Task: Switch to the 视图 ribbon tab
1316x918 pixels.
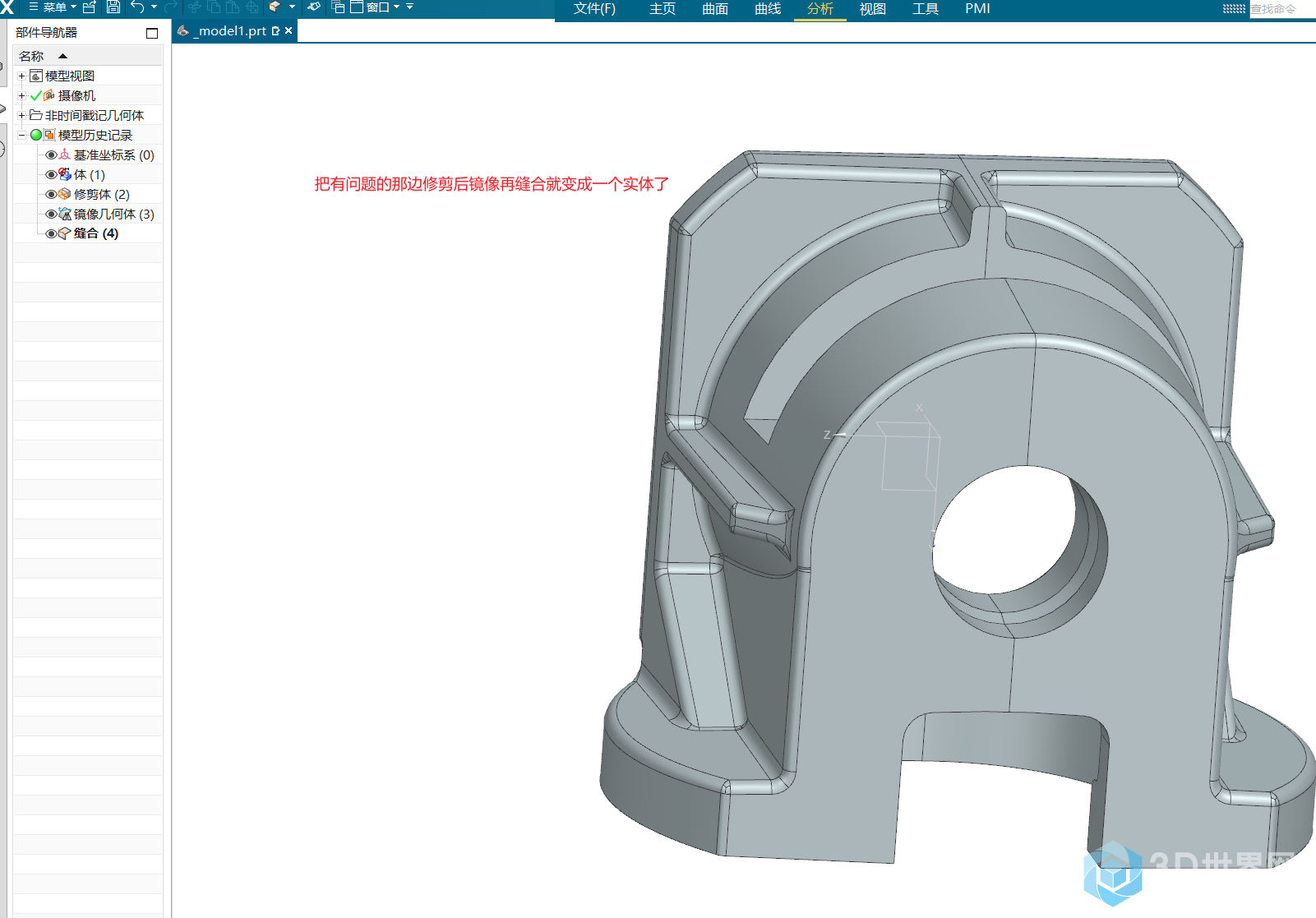Action: (873, 9)
